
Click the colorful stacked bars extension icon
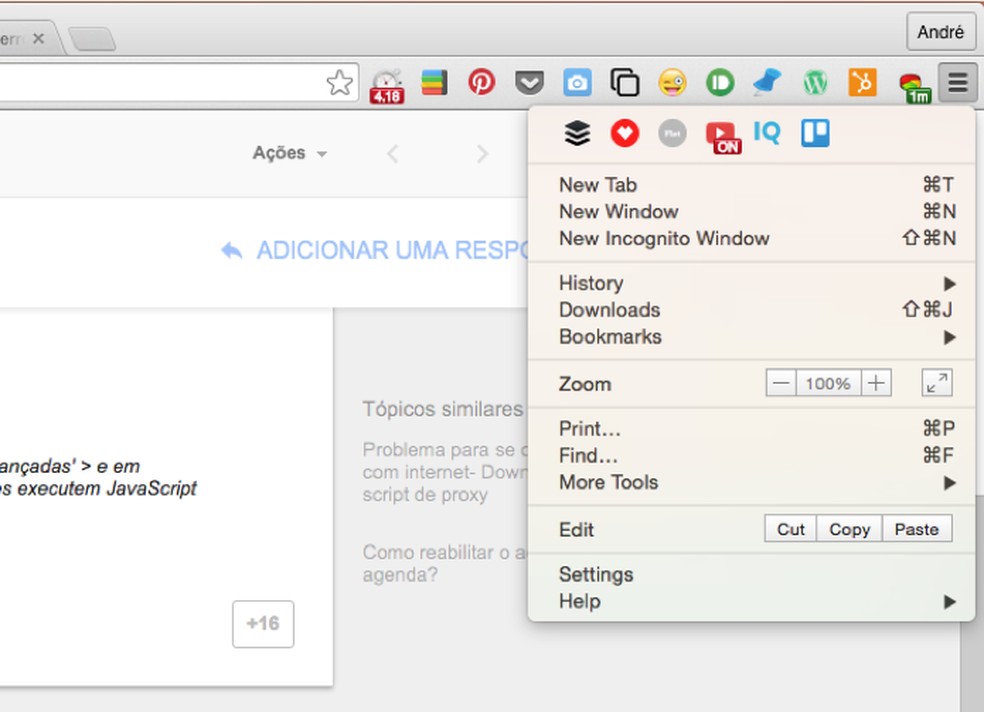434,82
